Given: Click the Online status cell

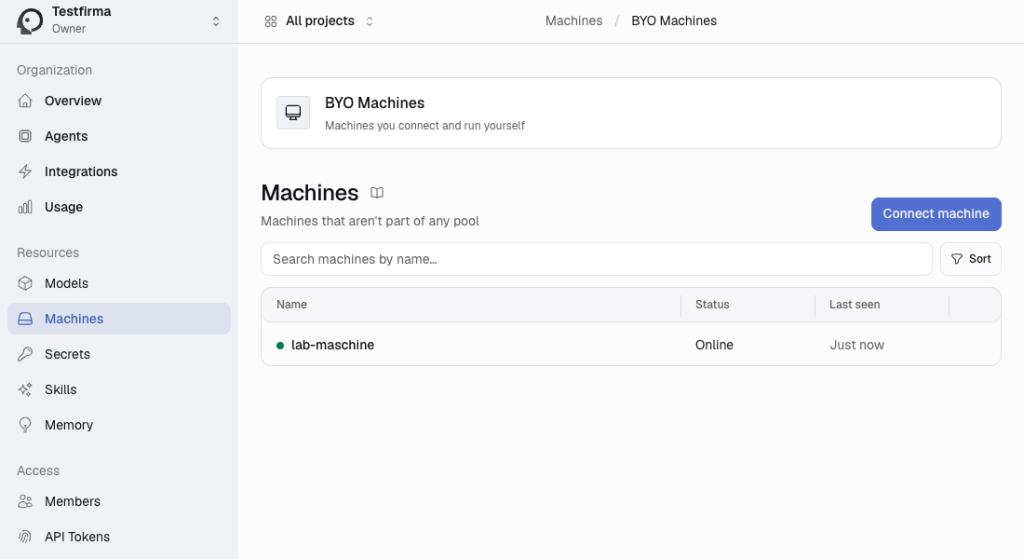Looking at the screenshot, I should 714,345.
